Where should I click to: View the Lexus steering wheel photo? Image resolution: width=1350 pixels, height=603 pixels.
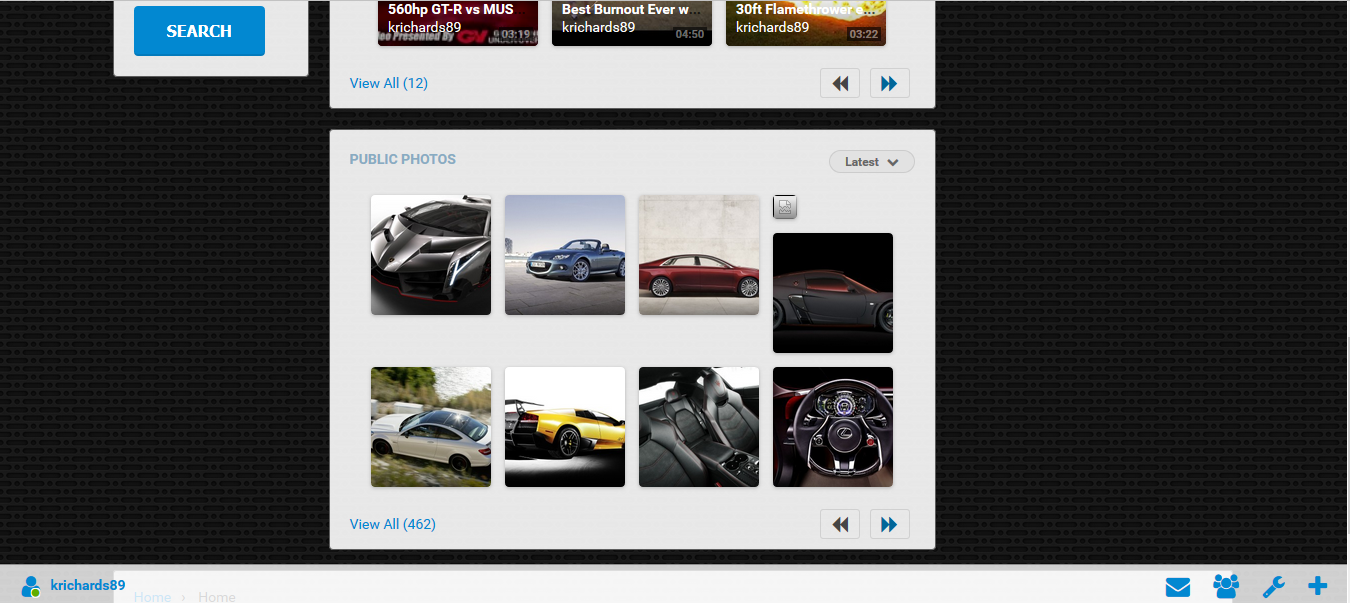pyautogui.click(x=833, y=427)
